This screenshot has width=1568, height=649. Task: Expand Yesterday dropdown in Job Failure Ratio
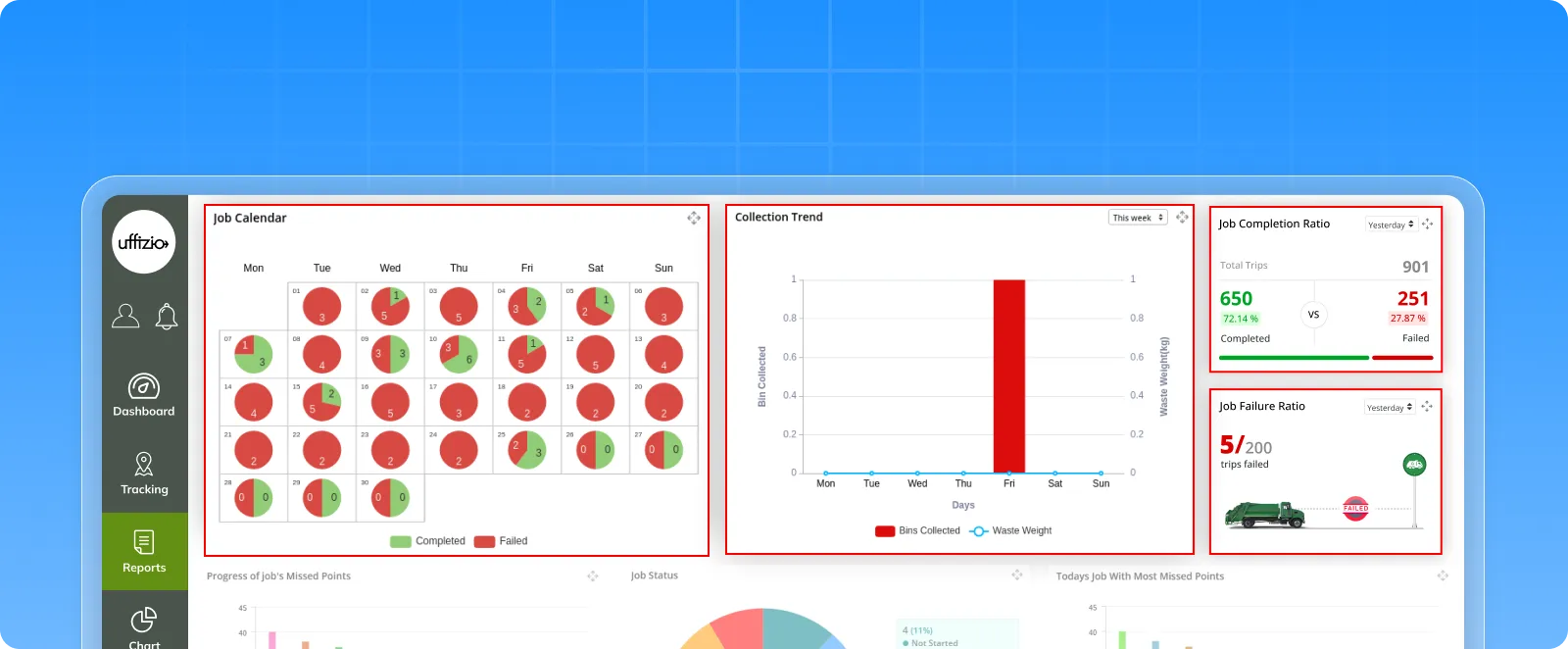click(1390, 408)
